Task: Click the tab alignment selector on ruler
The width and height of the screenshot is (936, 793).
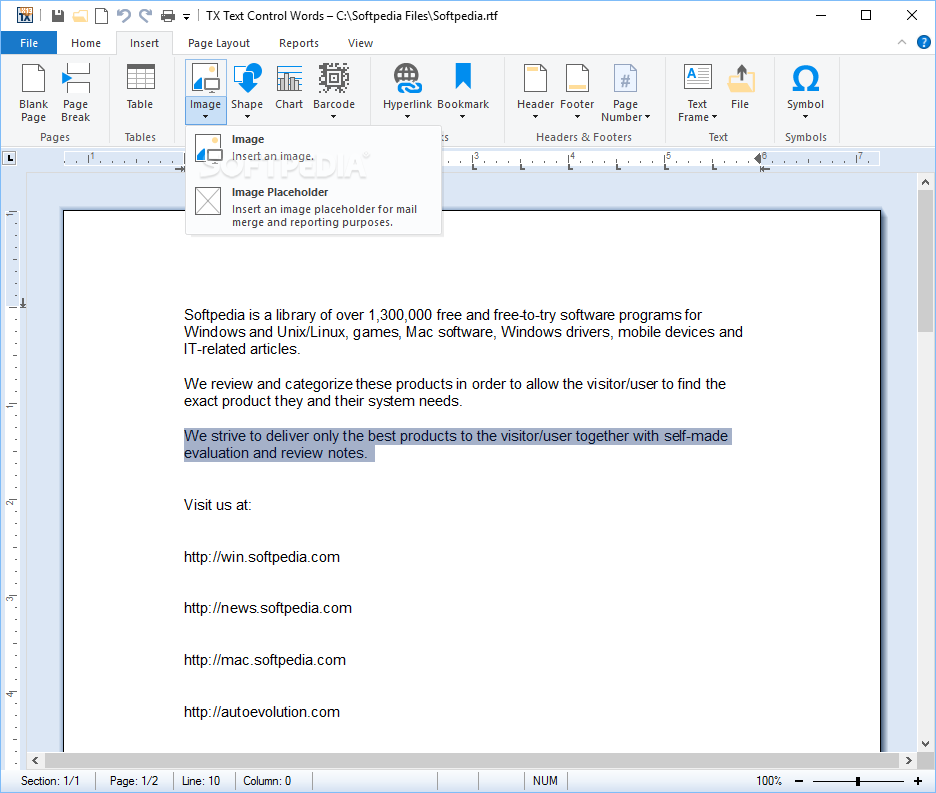Action: tap(9, 158)
